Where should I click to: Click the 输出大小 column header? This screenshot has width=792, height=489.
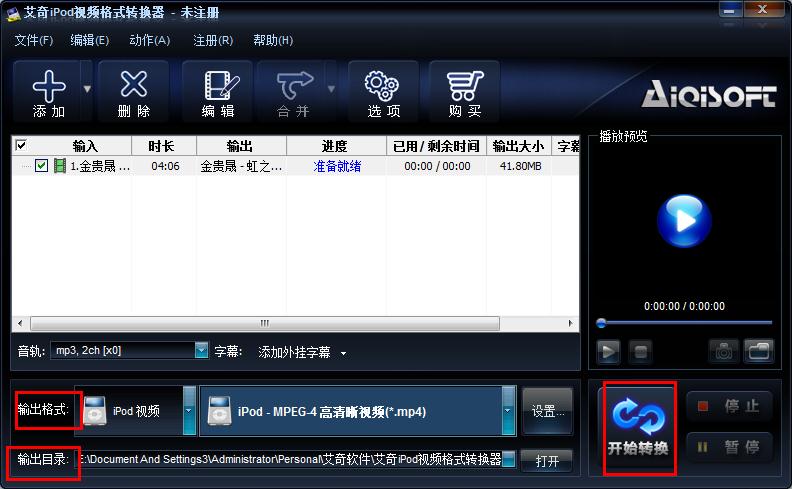coord(519,146)
